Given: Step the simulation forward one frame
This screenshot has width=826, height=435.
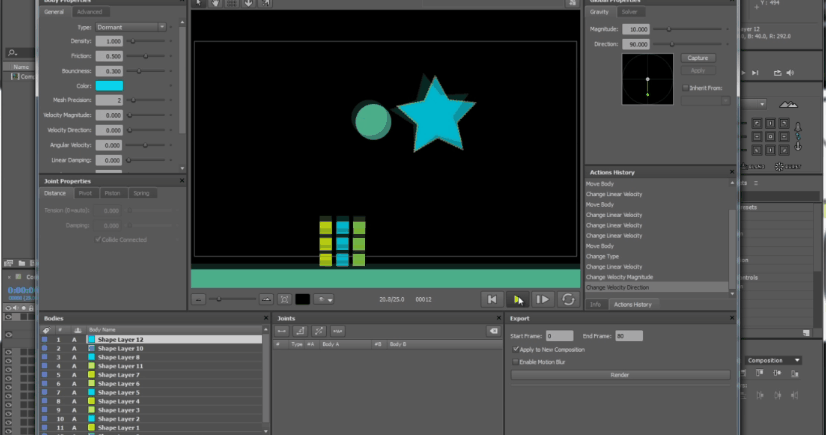Looking at the screenshot, I should point(542,299).
